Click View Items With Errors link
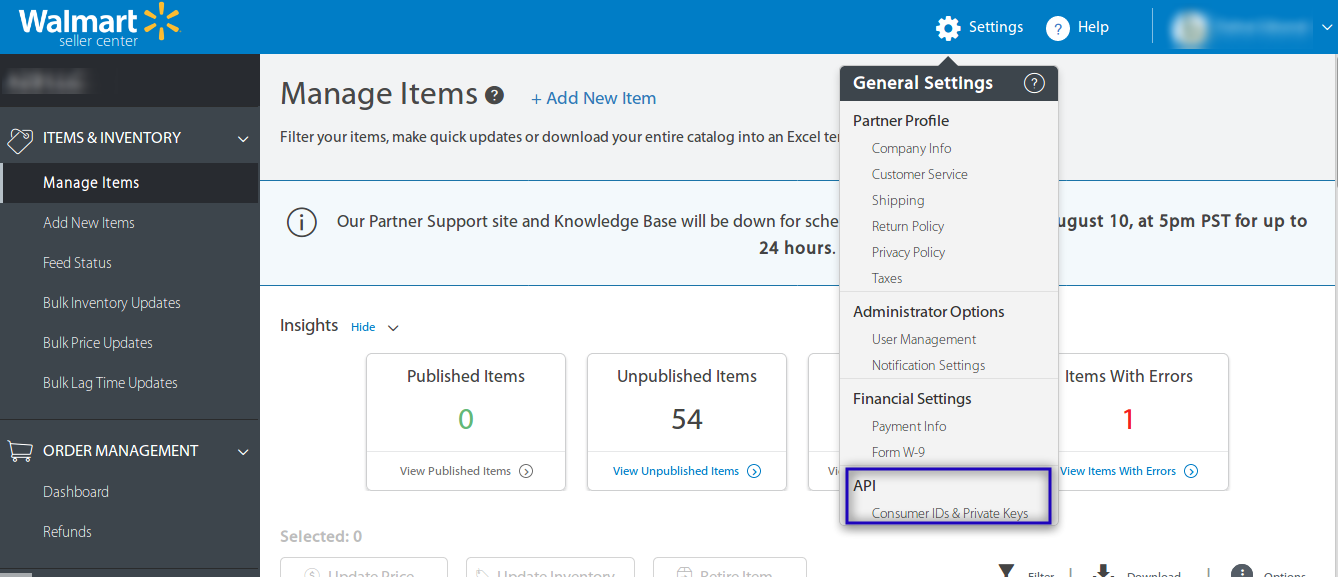Image resolution: width=1338 pixels, height=577 pixels. click(x=1118, y=471)
